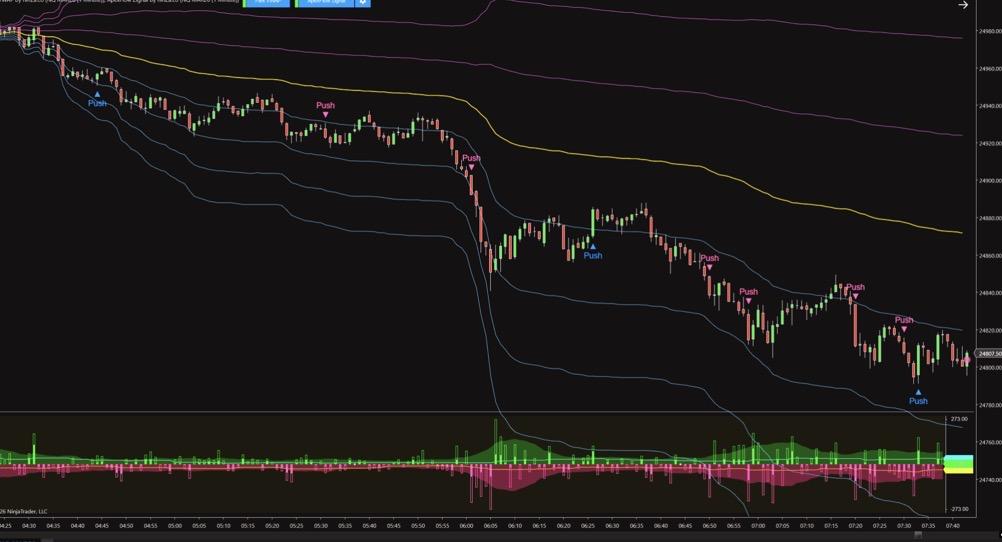Viewport: 1002px width, 542px height.
Task: Toggle the blue button left of the gear
Action: click(x=324, y=3)
